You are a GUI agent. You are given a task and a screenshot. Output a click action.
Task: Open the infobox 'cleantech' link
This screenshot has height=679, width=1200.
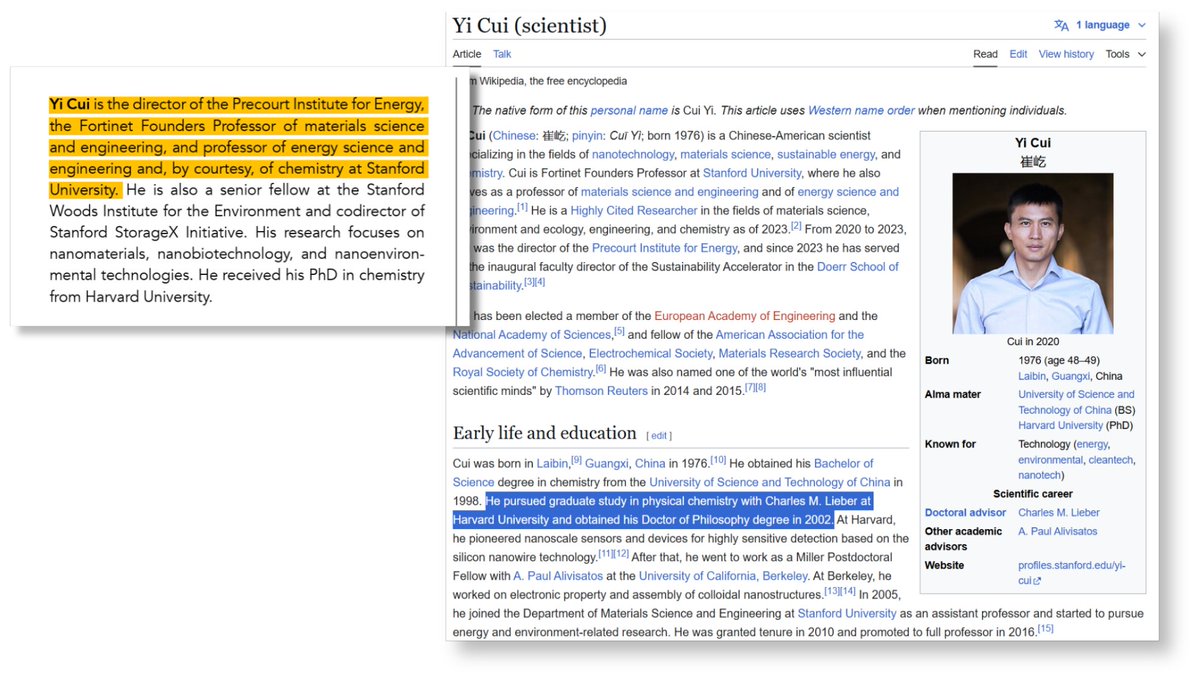(1110, 460)
